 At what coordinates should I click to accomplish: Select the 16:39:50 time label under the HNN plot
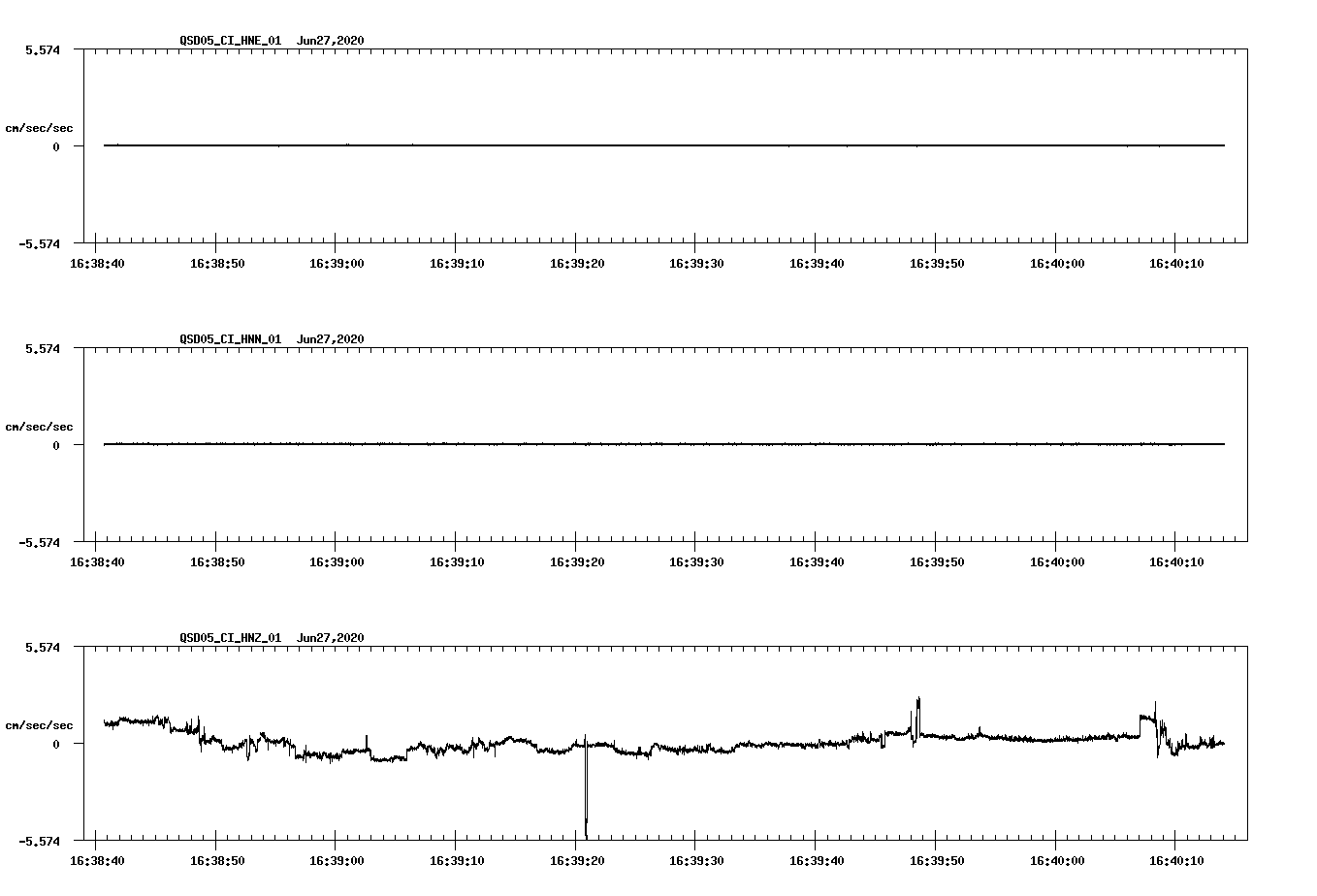(x=936, y=561)
